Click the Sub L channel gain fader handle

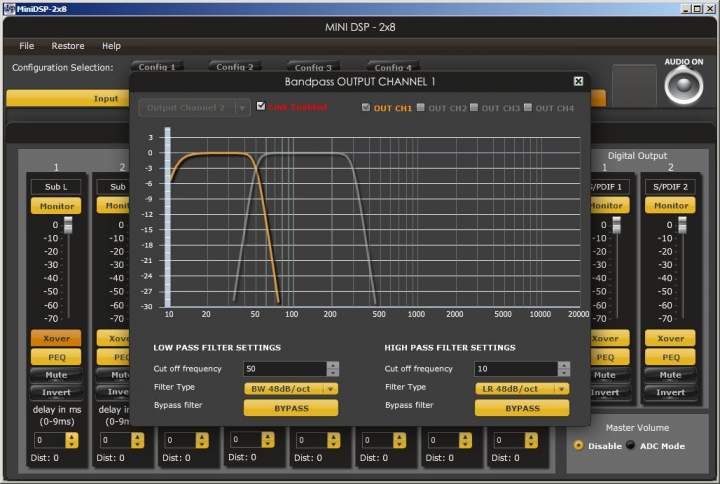pos(69,227)
